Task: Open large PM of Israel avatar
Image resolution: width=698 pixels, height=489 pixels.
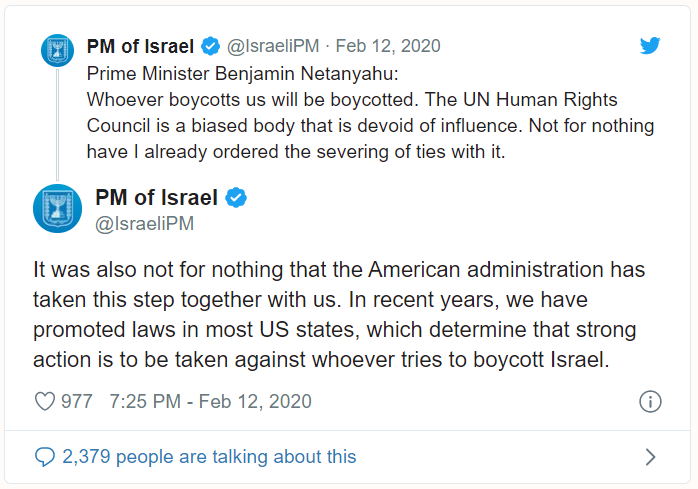Action: 57,208
